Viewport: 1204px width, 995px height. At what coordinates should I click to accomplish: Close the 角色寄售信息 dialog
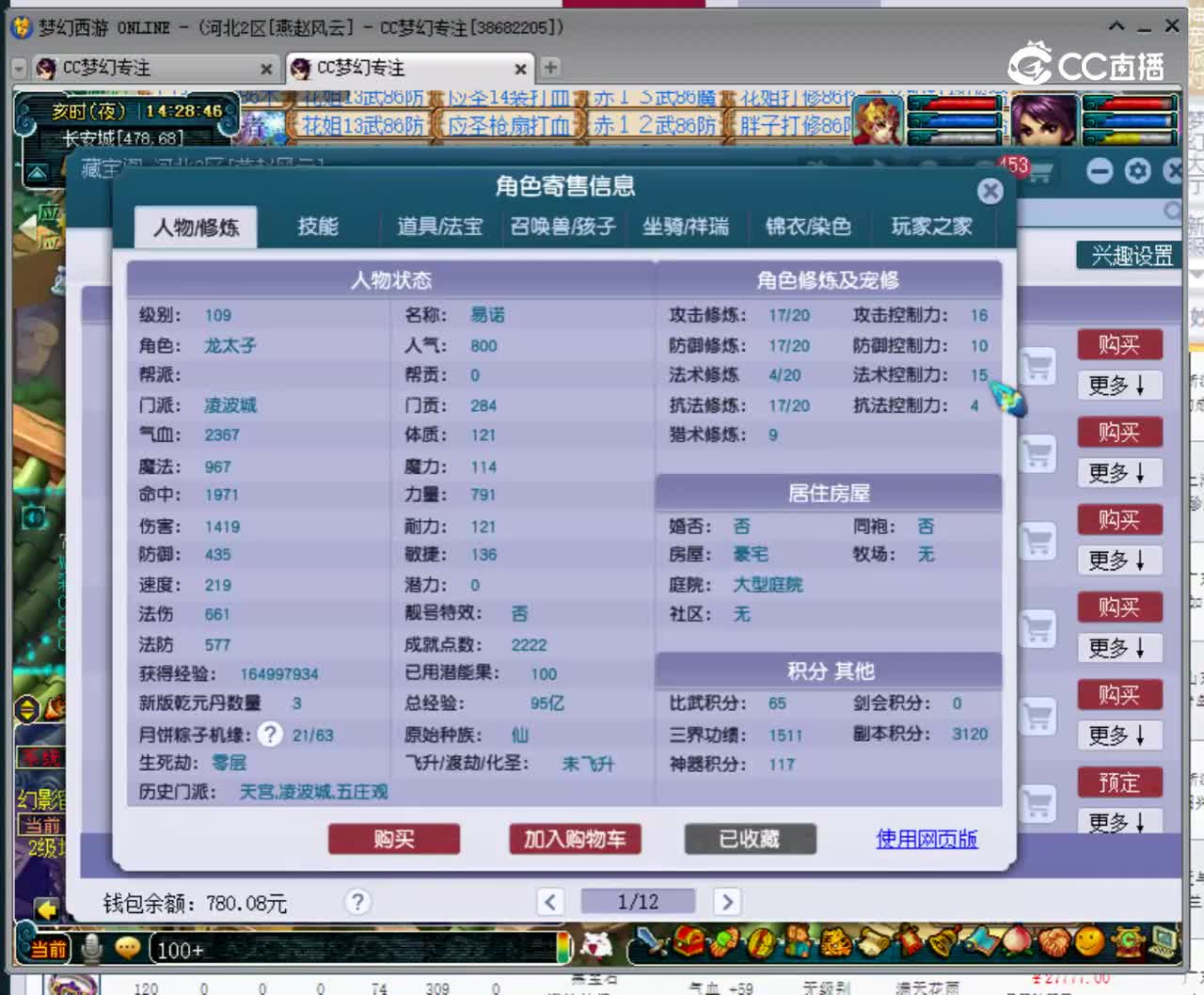coord(990,191)
